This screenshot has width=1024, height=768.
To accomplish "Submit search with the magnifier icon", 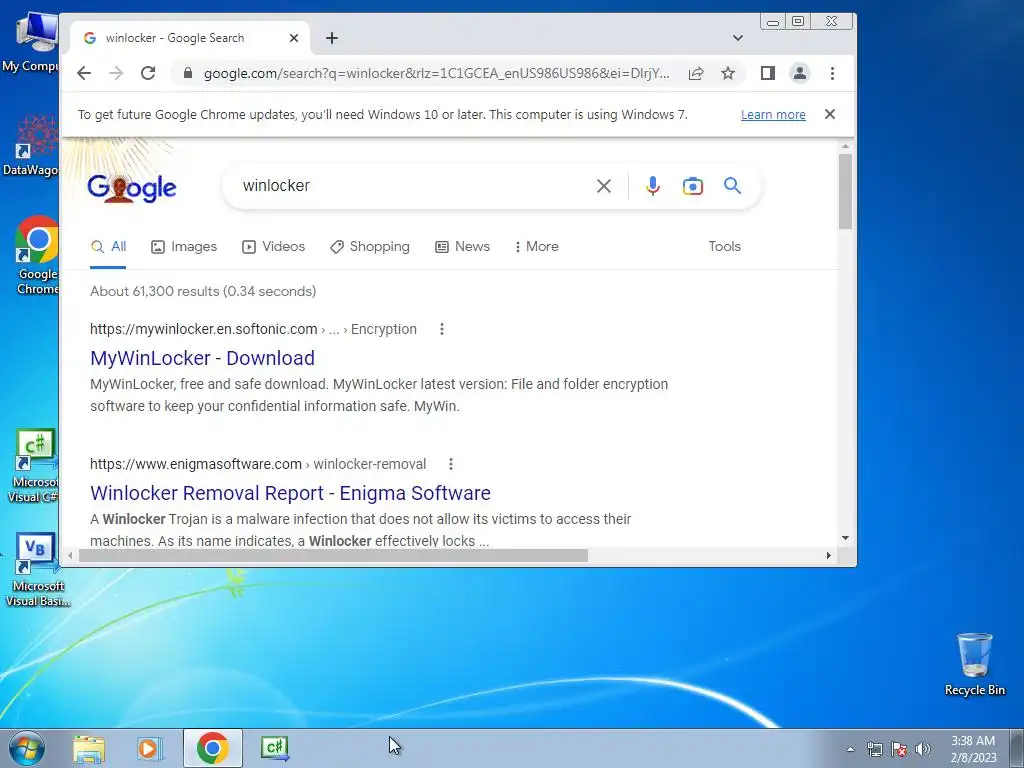I will [732, 186].
